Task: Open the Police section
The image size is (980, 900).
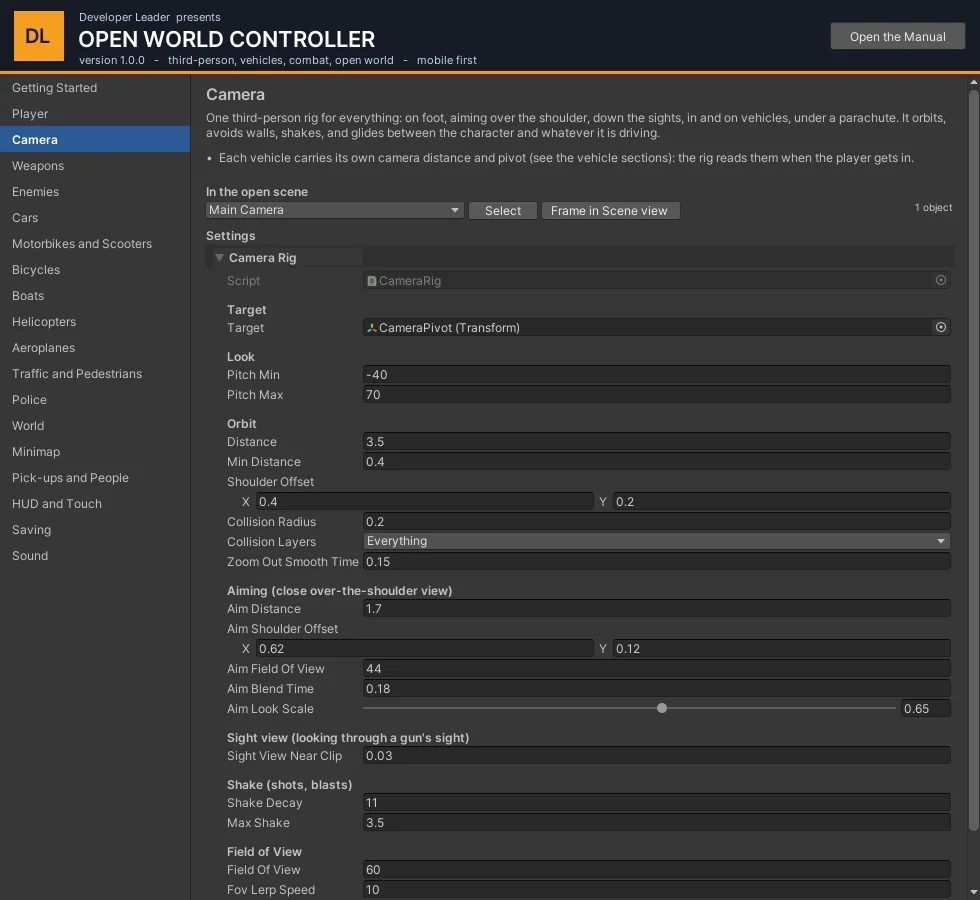Action: 95,400
